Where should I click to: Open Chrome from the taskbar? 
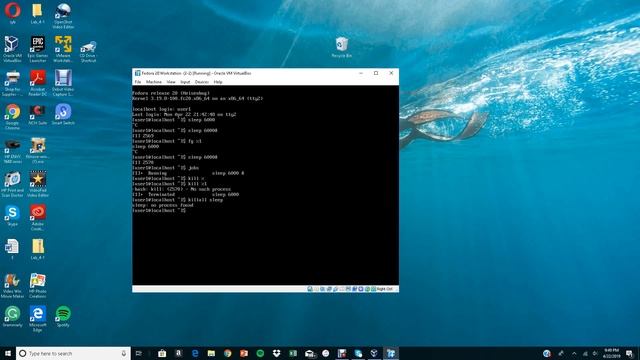[x=227, y=353]
